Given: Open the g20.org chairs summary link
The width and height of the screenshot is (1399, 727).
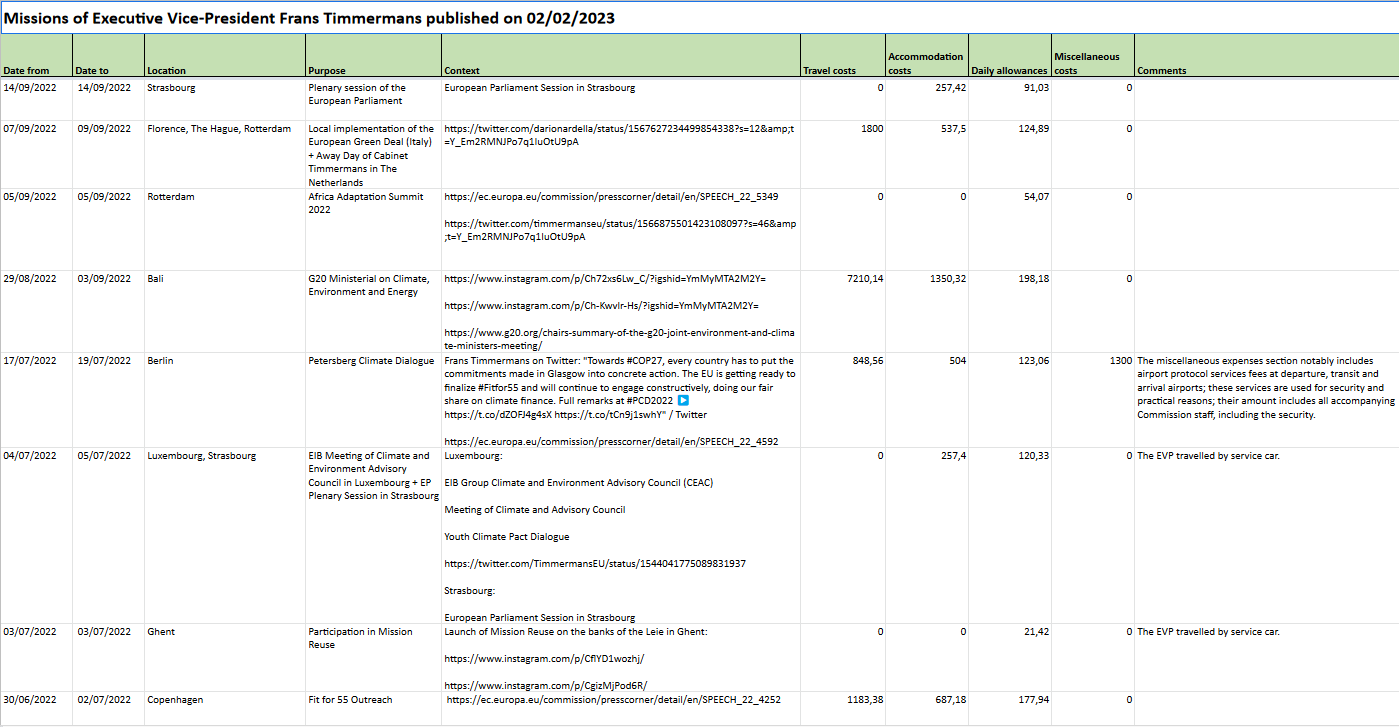Looking at the screenshot, I should tap(619, 332).
